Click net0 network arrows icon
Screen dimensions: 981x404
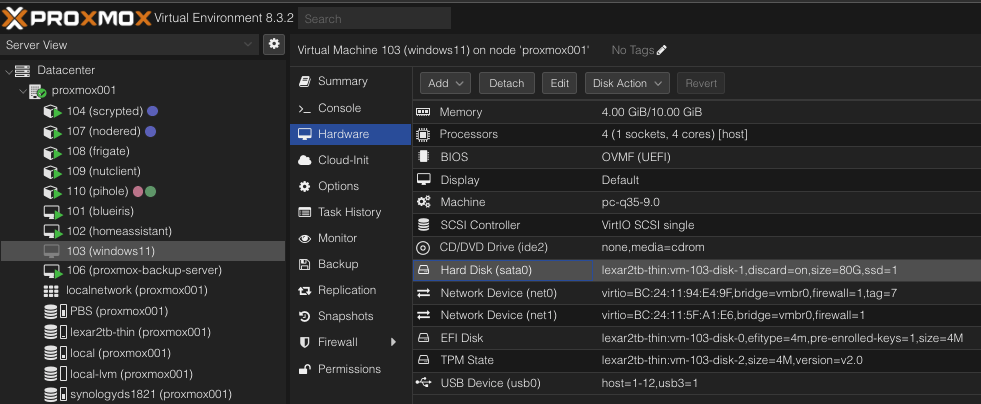(424, 293)
